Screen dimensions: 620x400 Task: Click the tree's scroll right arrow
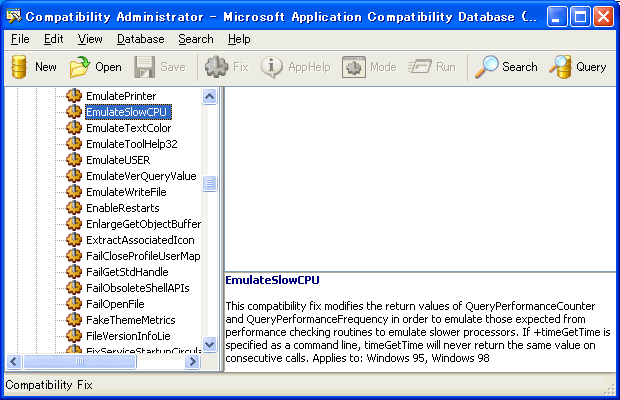pyautogui.click(x=193, y=361)
